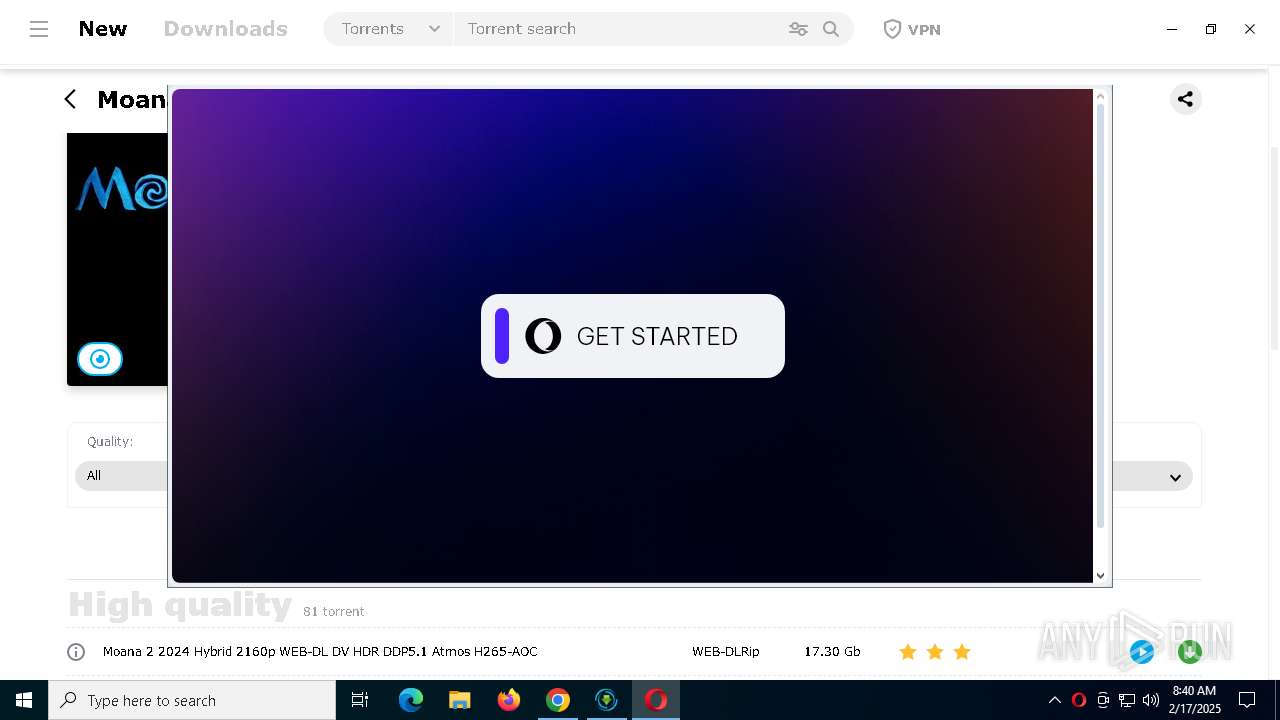Open the taskbar clock showing 8:40 AM
The image size is (1280, 720).
pyautogui.click(x=1195, y=700)
